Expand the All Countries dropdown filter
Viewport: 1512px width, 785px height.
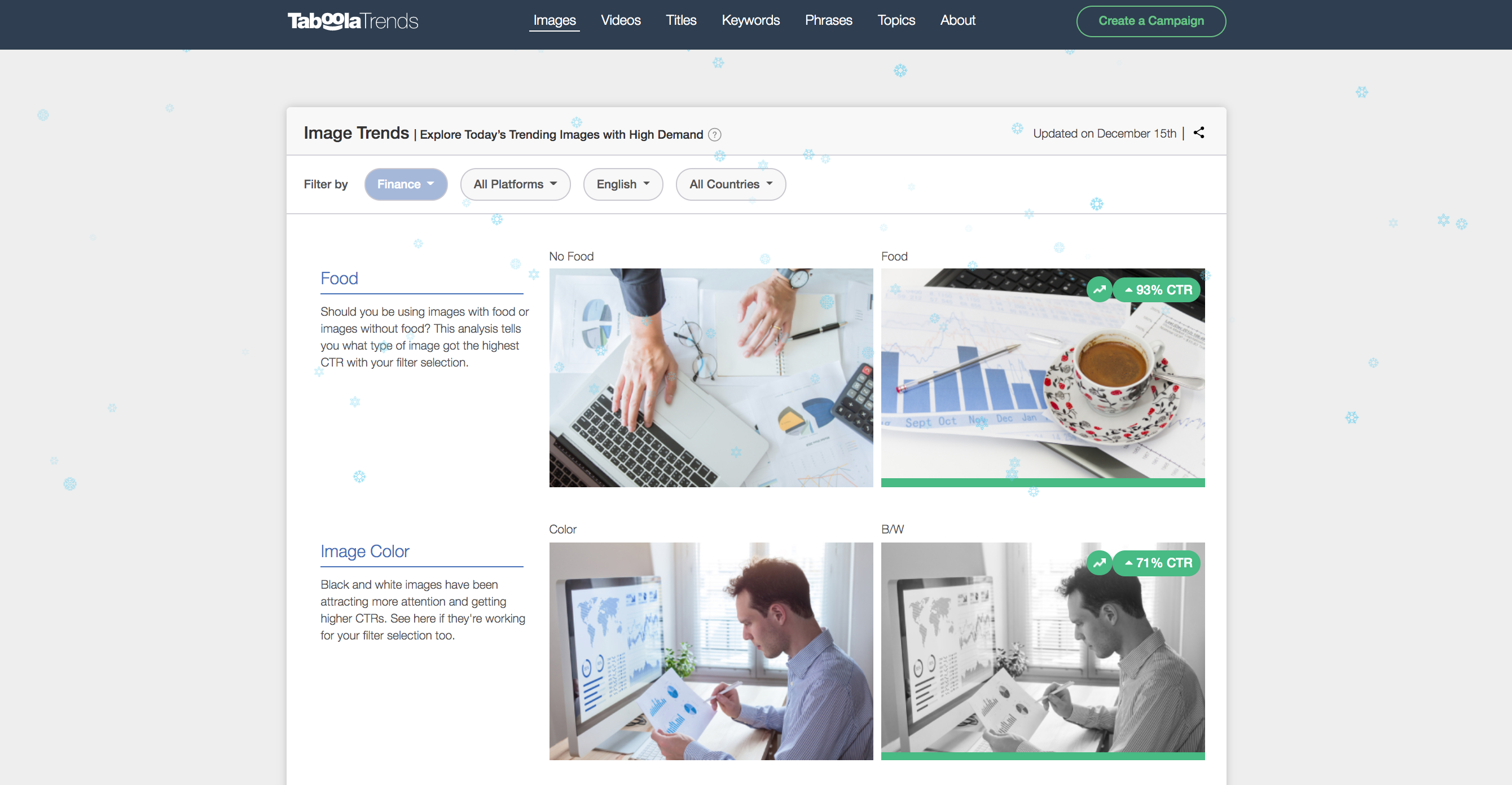tap(731, 184)
